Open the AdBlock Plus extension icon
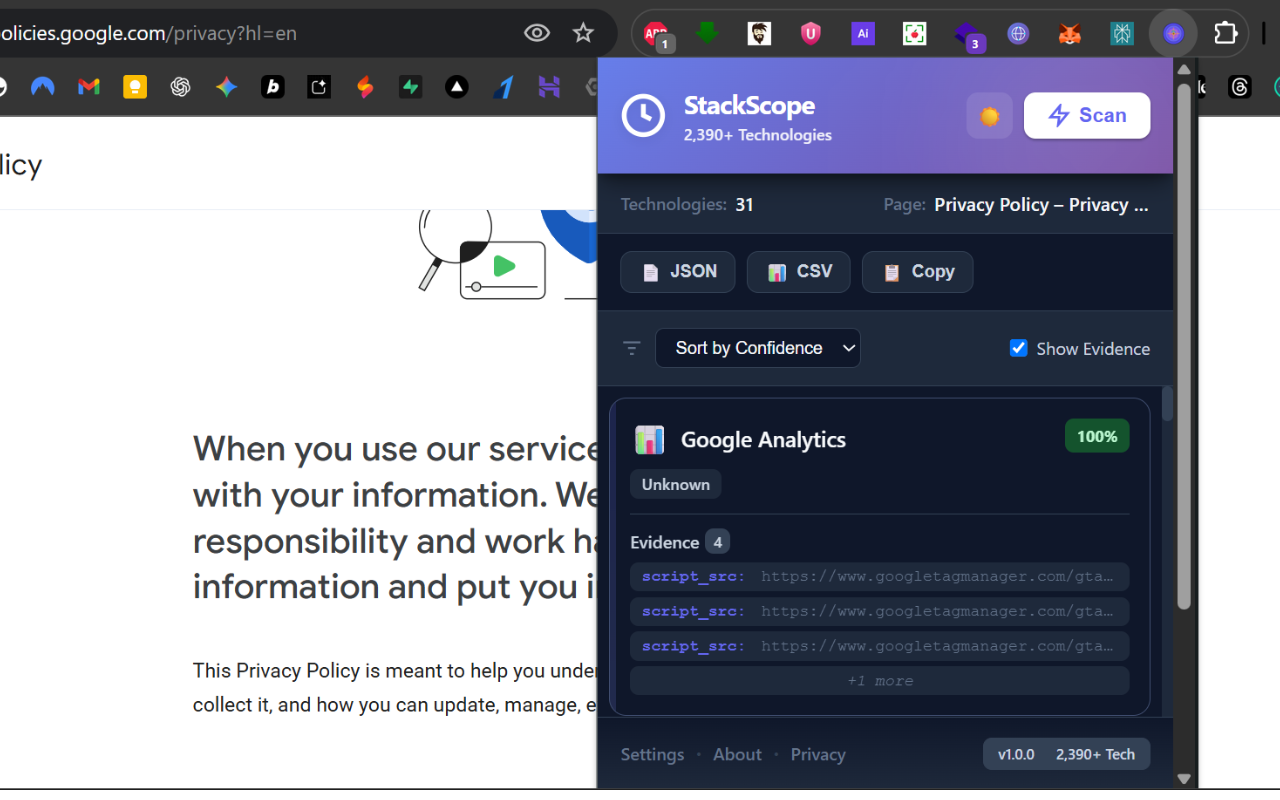 (657, 34)
